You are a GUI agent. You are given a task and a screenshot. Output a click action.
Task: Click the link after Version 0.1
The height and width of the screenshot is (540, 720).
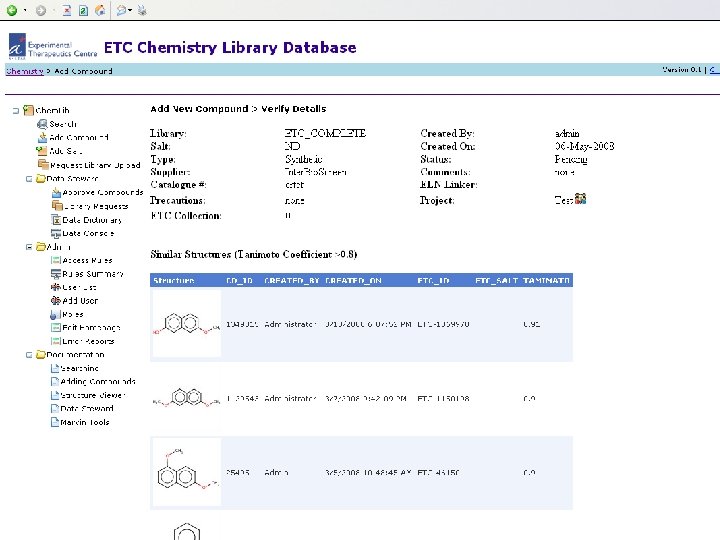(714, 70)
